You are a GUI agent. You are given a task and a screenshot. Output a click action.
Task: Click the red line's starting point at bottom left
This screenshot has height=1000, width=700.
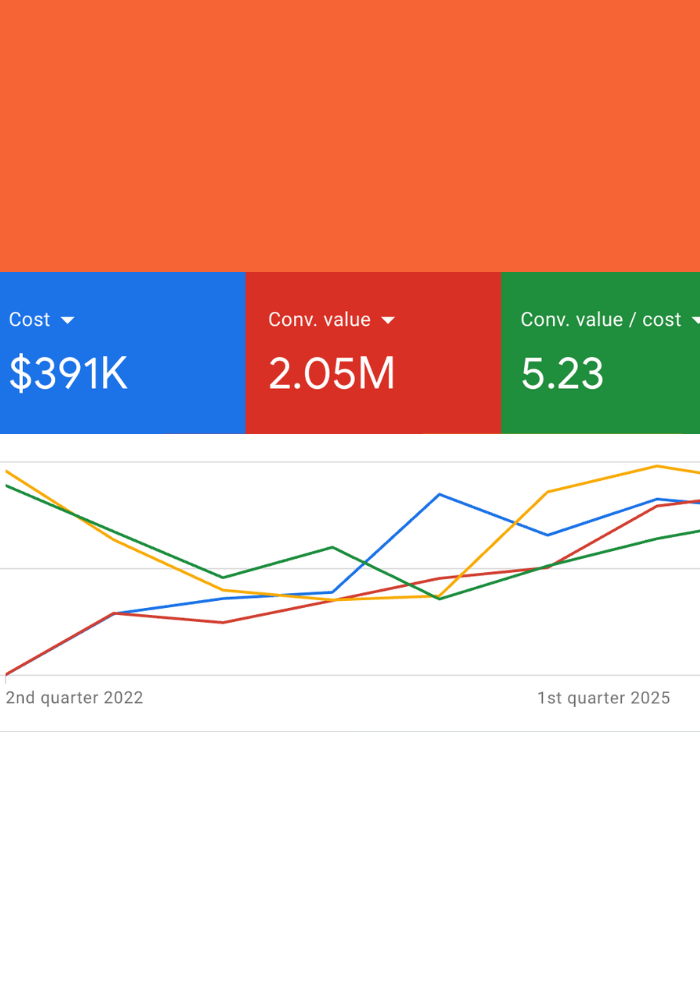(7, 674)
